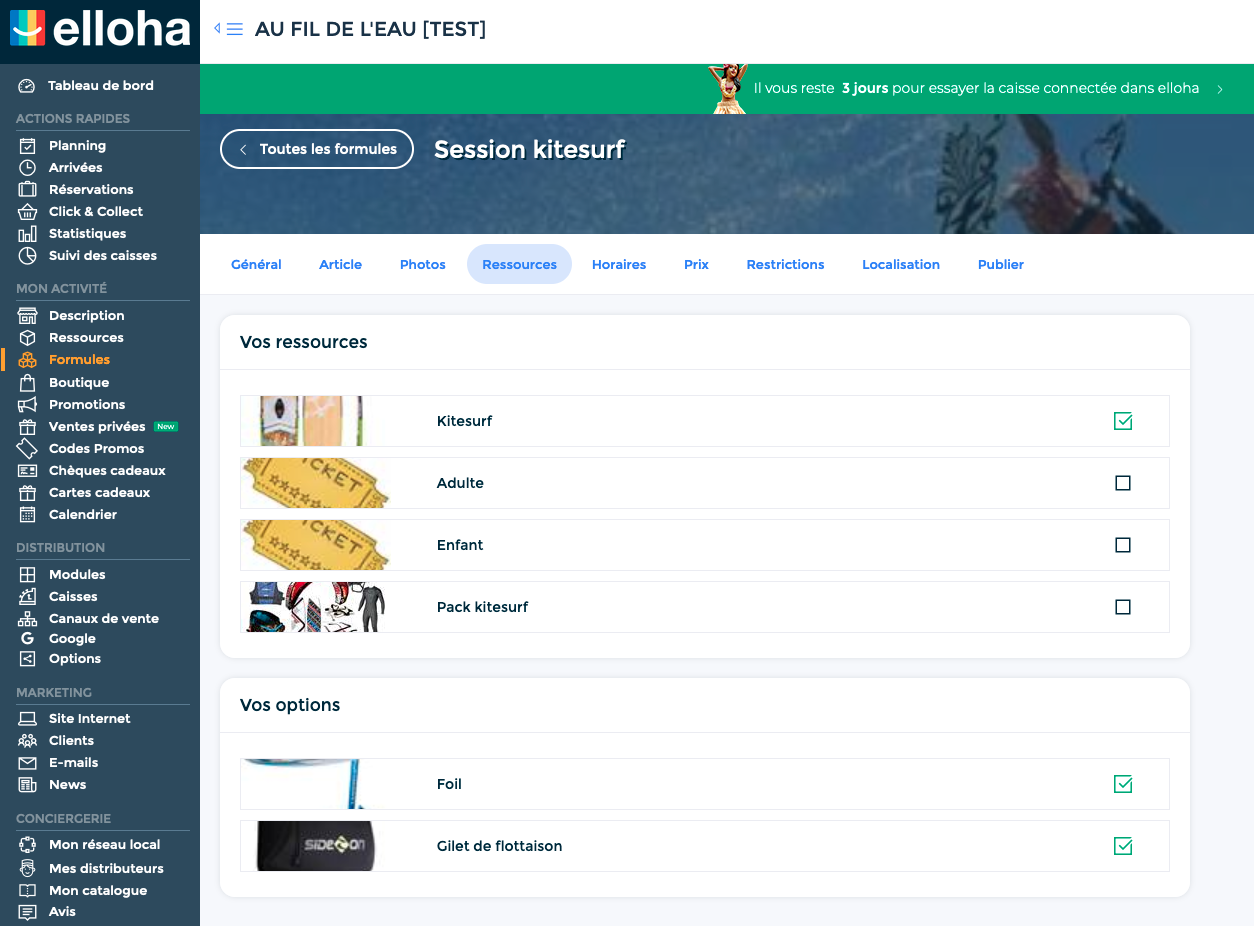Screen dimensions: 1254x926
Task: Click the Promotions megaphone icon
Action: tap(28, 405)
